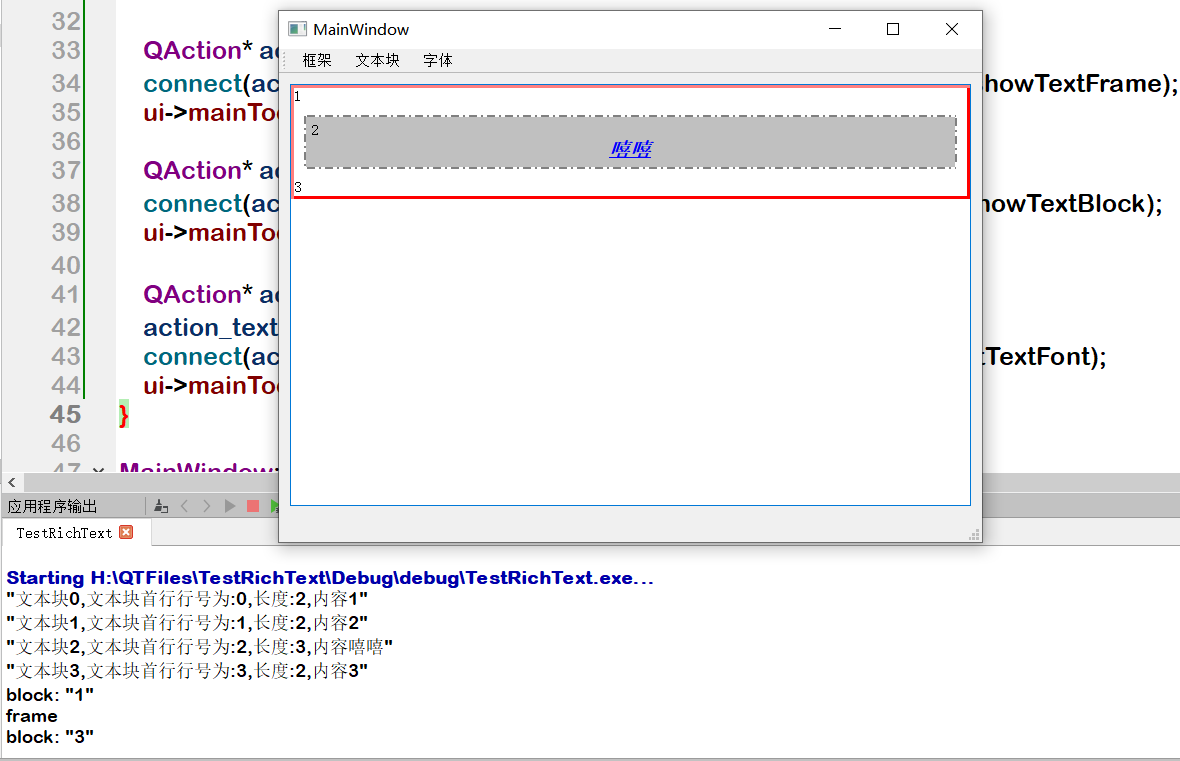
Task: Click TextFont); at end of line 43
Action: [x=1045, y=356]
